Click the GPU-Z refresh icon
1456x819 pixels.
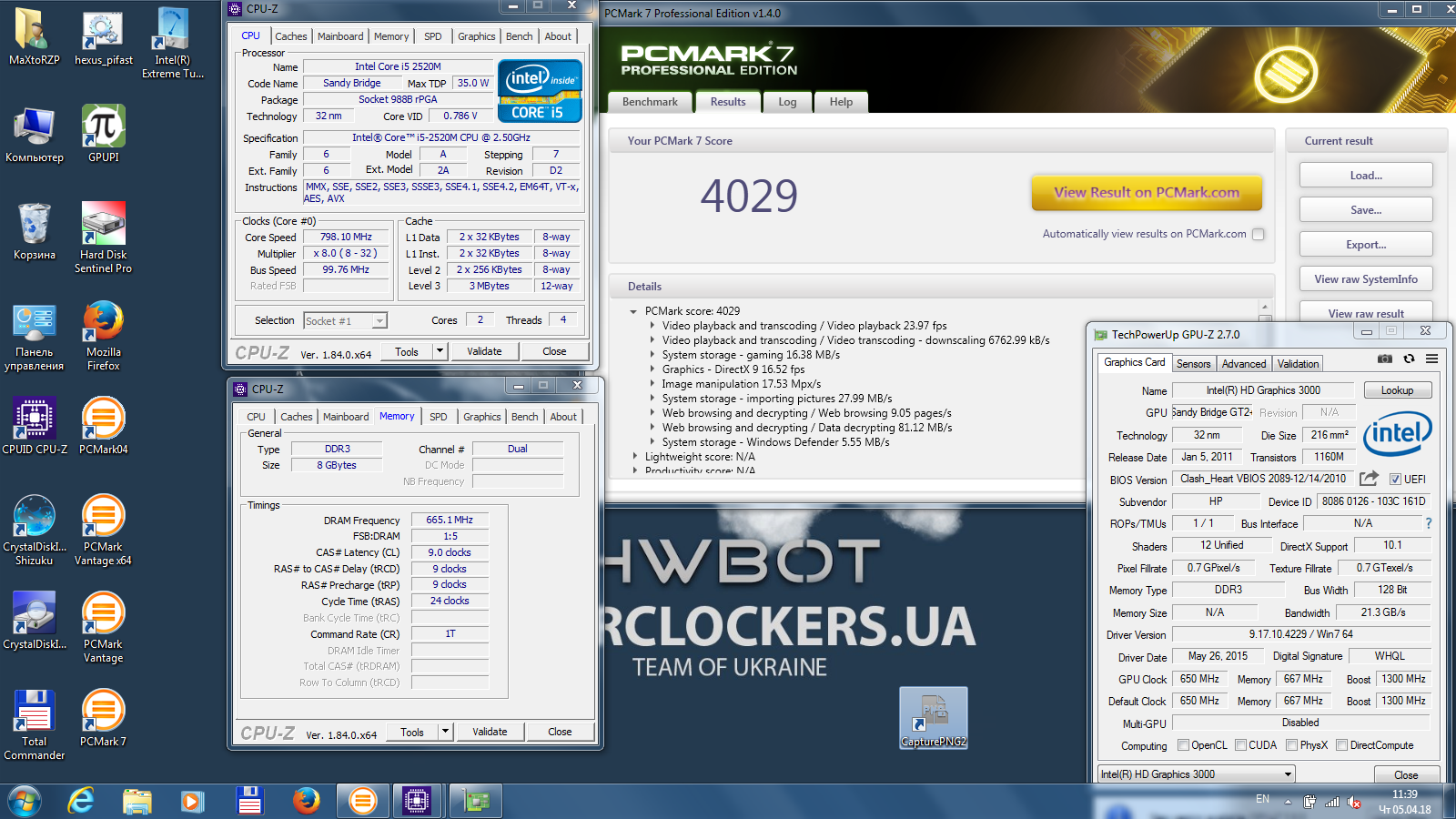click(1409, 359)
